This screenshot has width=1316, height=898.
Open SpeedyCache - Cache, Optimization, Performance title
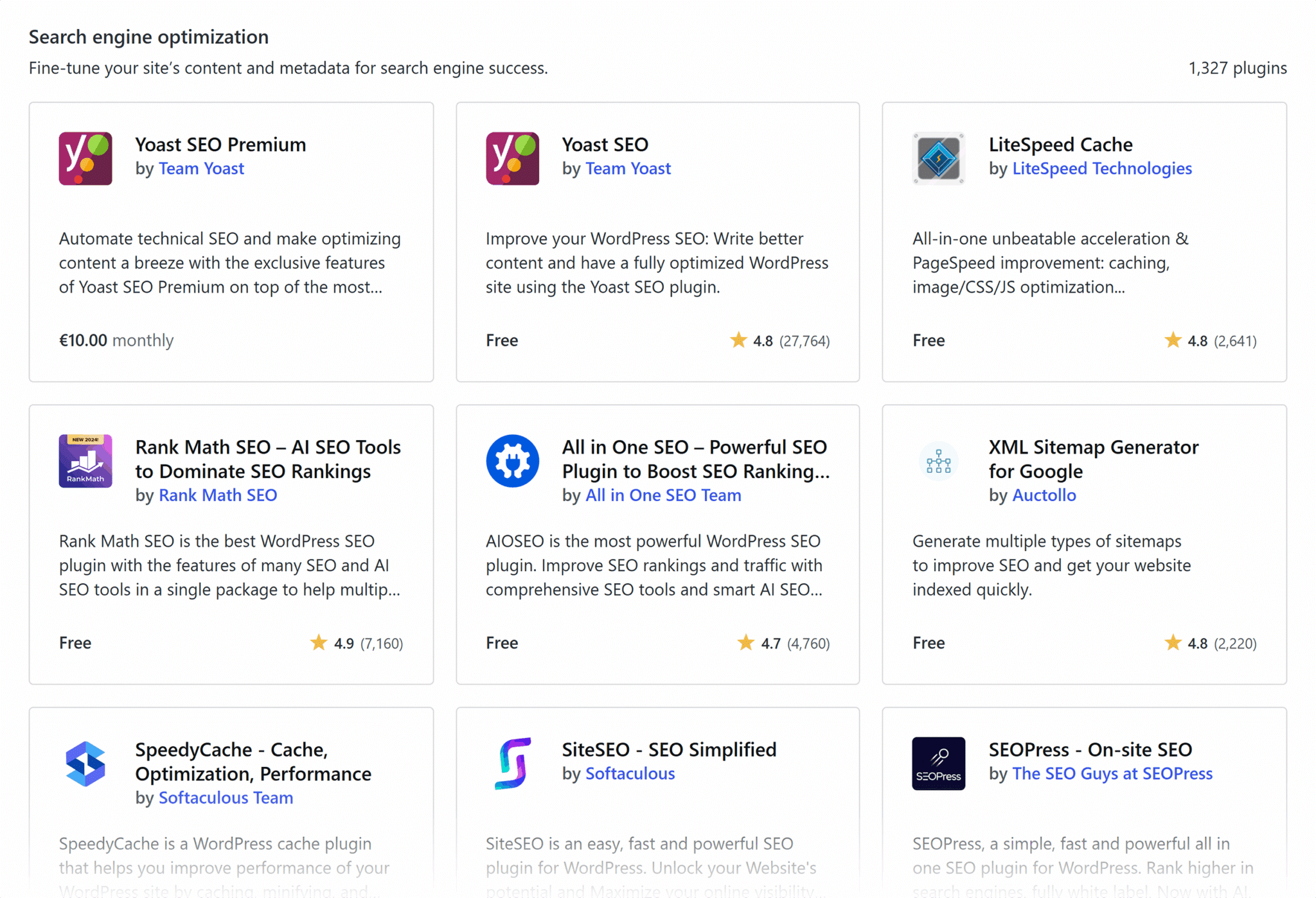253,762
